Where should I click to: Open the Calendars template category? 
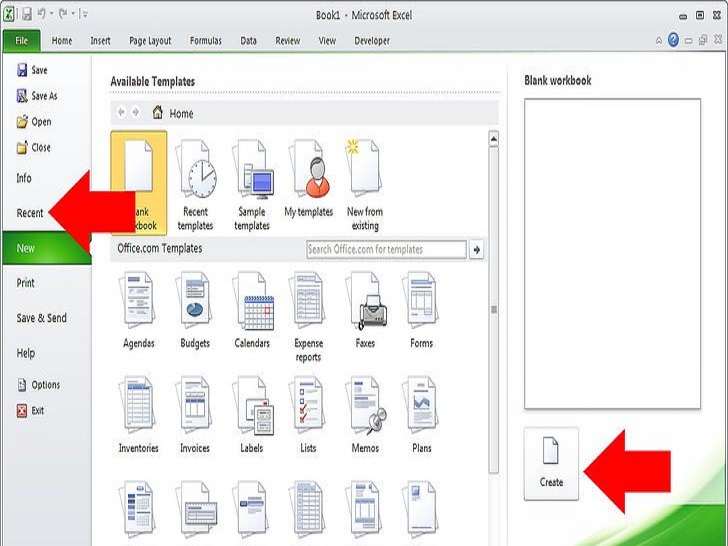[252, 310]
